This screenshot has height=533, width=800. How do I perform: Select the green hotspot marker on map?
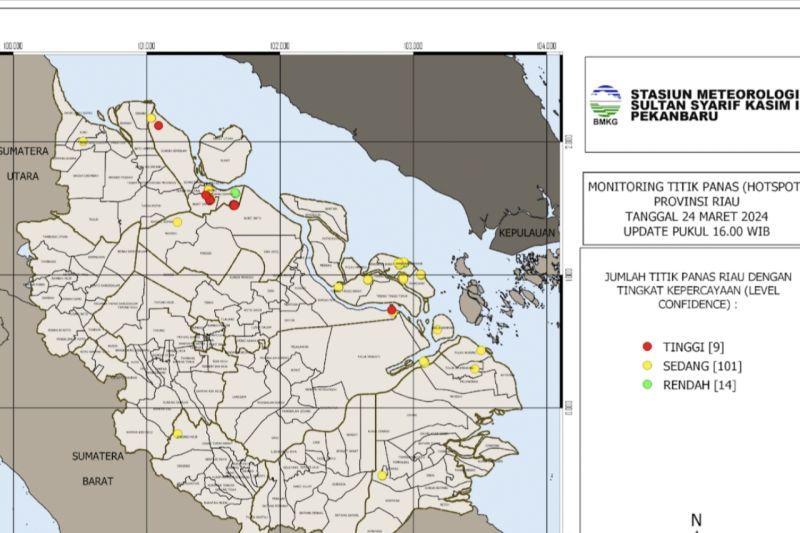[x=235, y=192]
